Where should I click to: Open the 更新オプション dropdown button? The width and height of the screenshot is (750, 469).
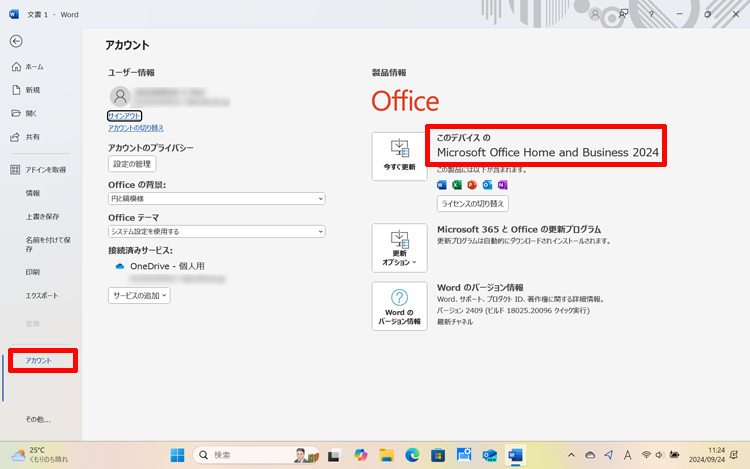click(399, 248)
